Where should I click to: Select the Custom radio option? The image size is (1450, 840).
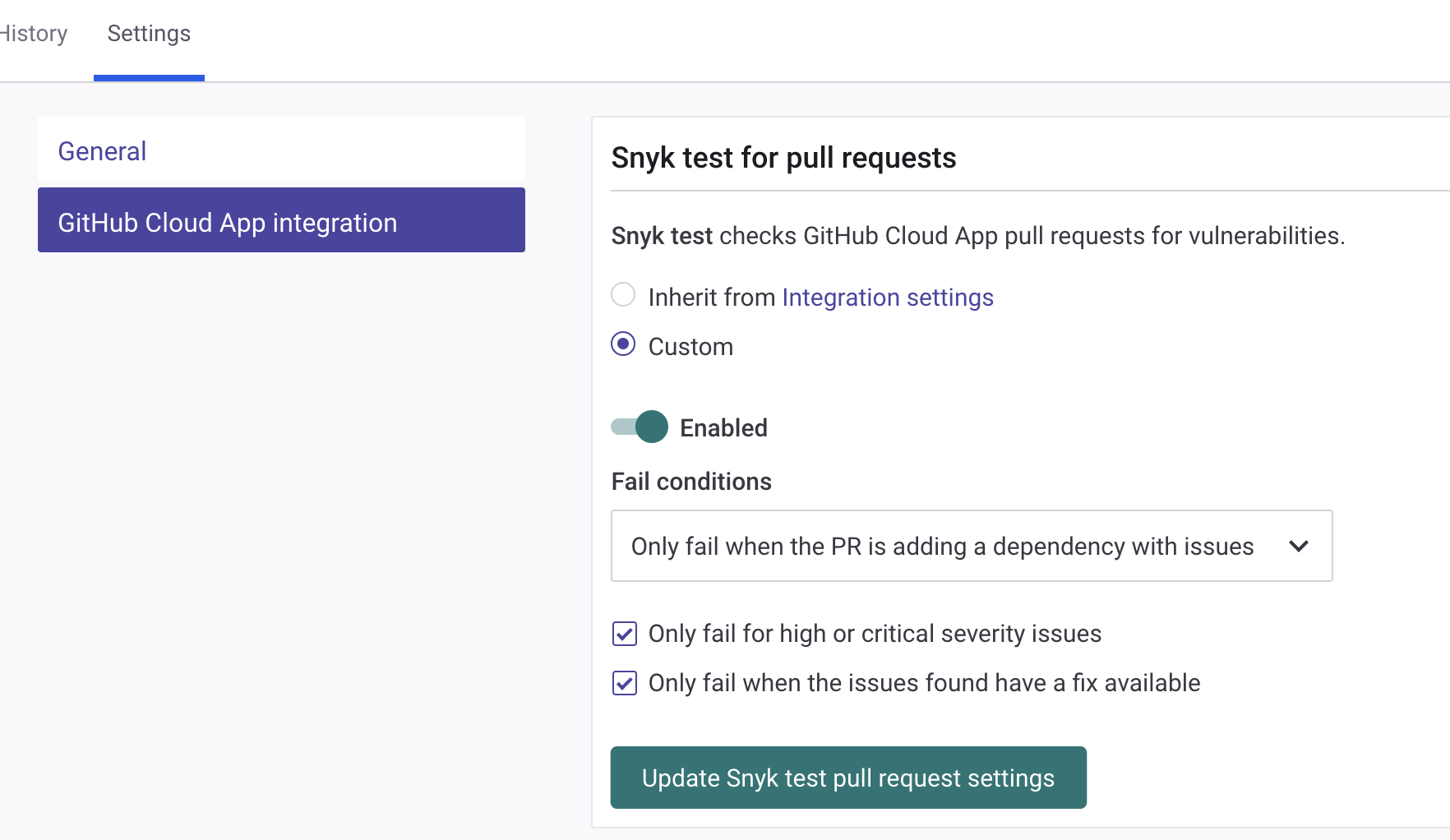coord(623,344)
